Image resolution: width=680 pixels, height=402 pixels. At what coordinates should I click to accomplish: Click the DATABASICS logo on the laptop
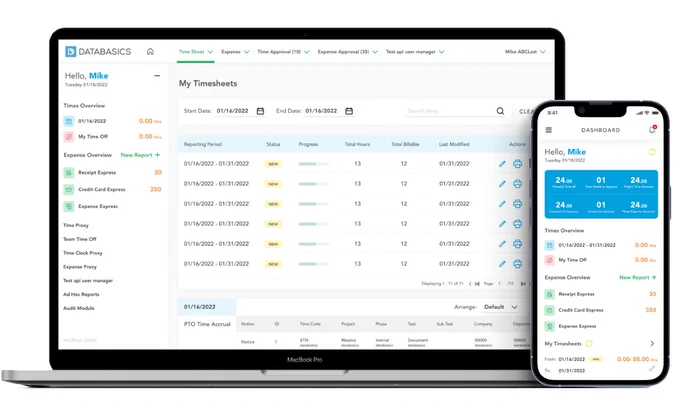(x=98, y=52)
